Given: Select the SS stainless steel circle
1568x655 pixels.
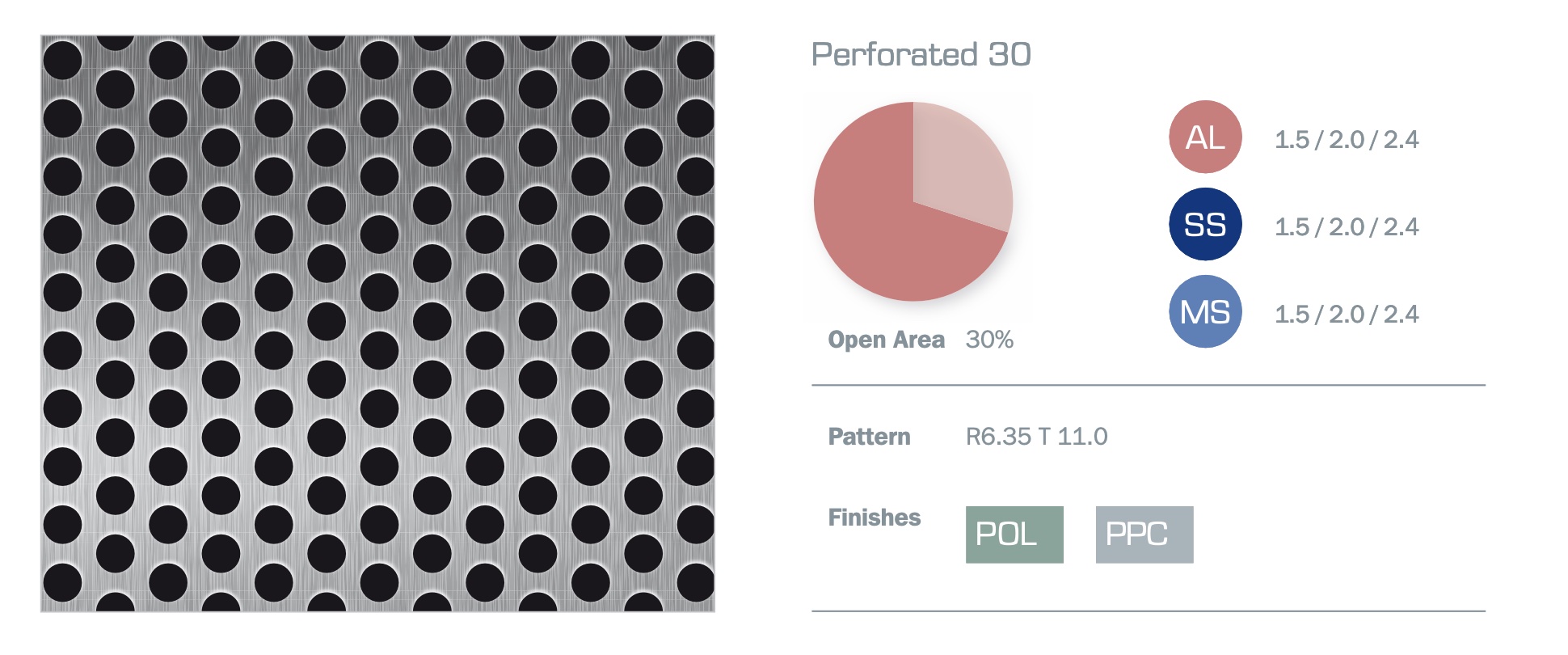Looking at the screenshot, I should [x=1205, y=225].
